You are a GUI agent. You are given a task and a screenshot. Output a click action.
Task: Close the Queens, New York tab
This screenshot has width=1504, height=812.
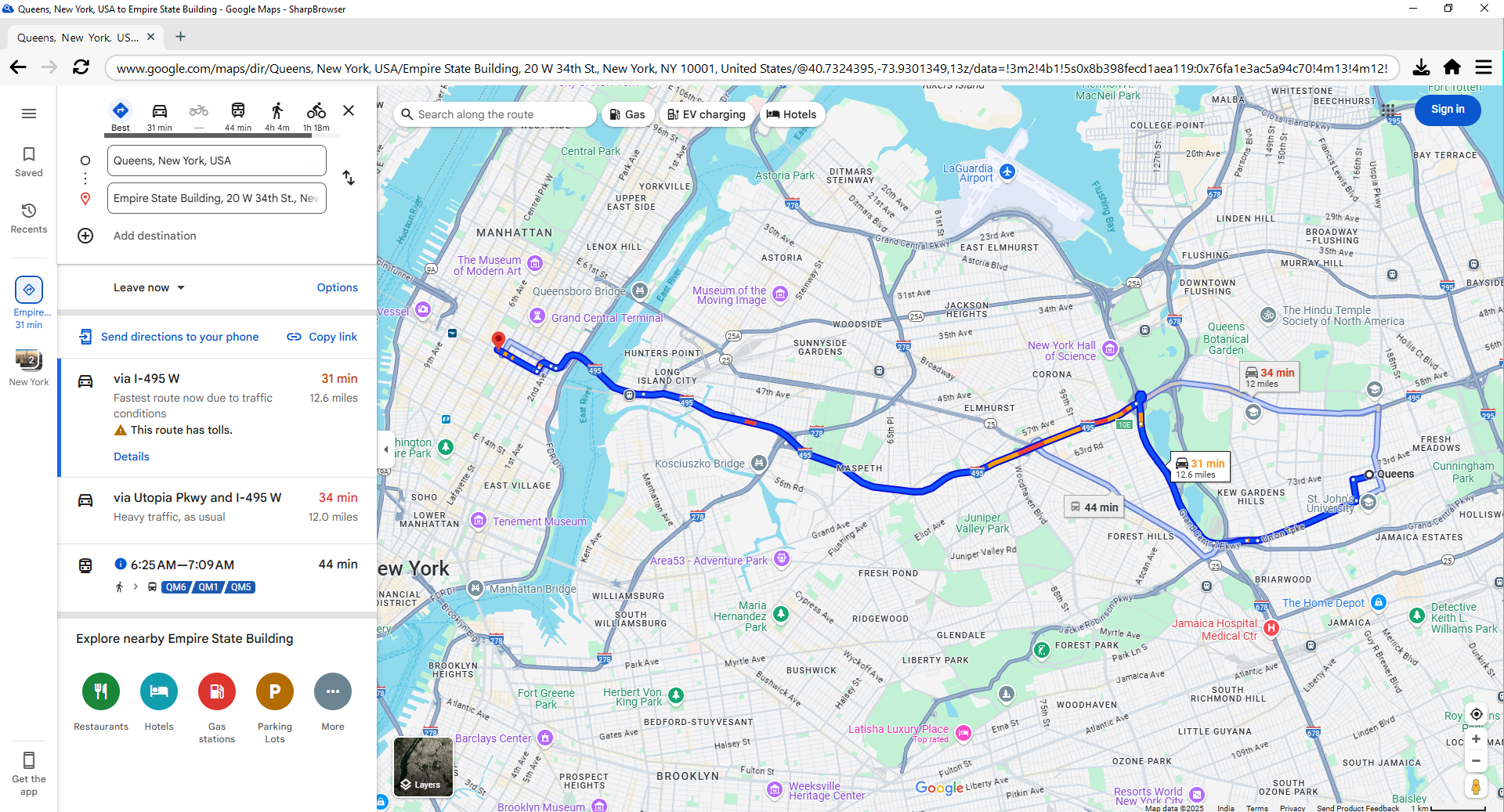pos(150,37)
